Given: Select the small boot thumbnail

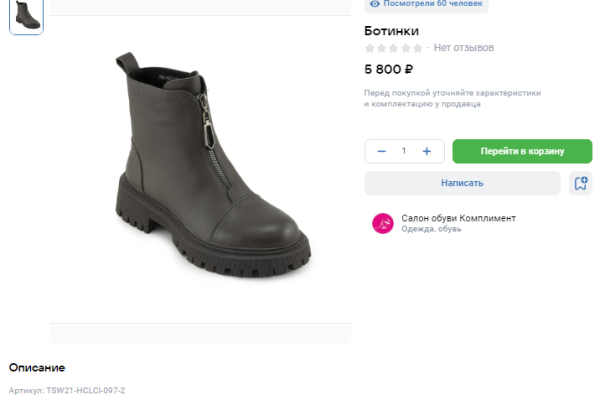Looking at the screenshot, I should point(27,16).
